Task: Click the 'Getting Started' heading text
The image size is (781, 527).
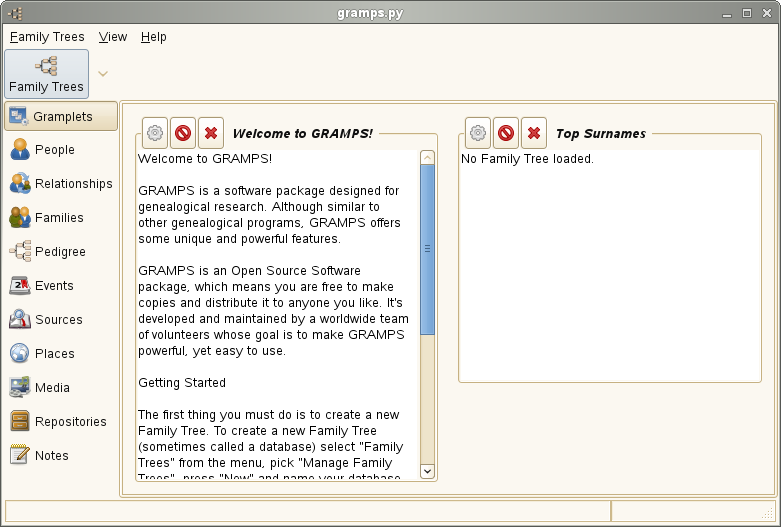Action: 182,383
